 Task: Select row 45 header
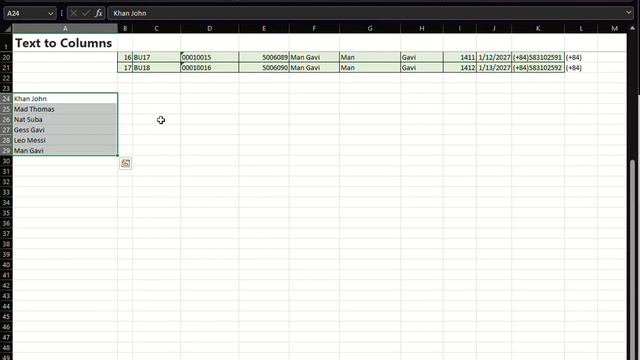click(6, 316)
